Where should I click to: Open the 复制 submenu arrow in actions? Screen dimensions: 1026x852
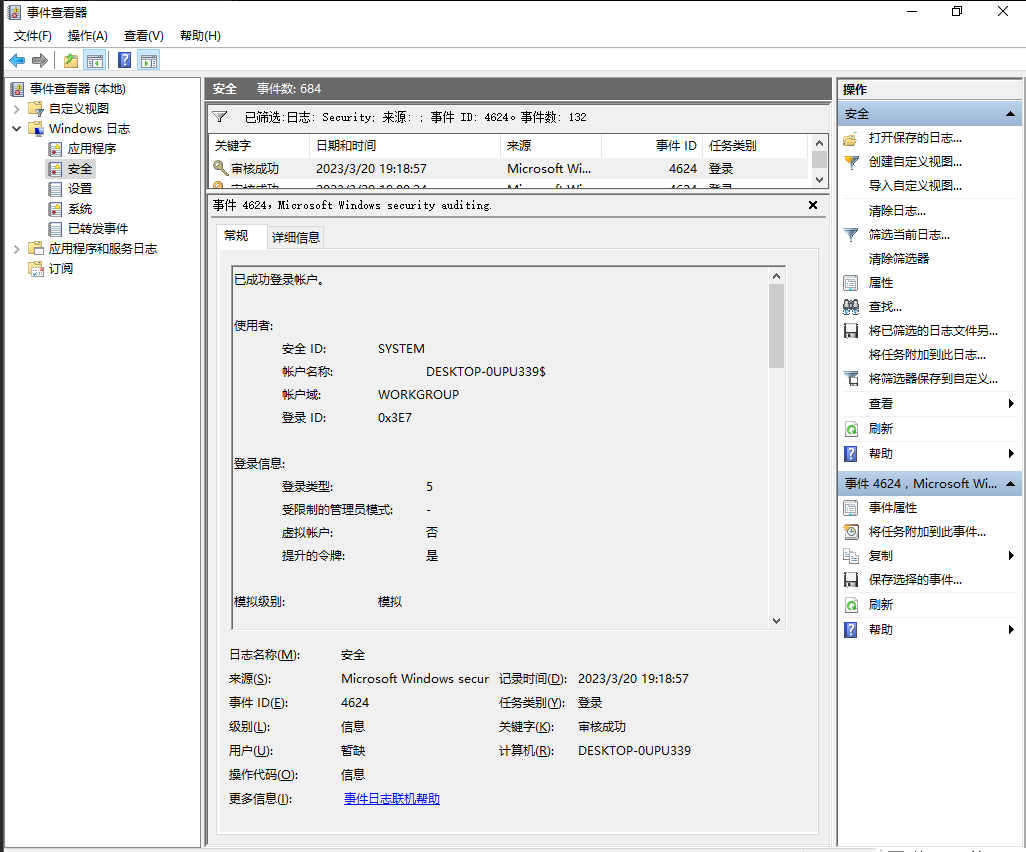click(x=1011, y=556)
